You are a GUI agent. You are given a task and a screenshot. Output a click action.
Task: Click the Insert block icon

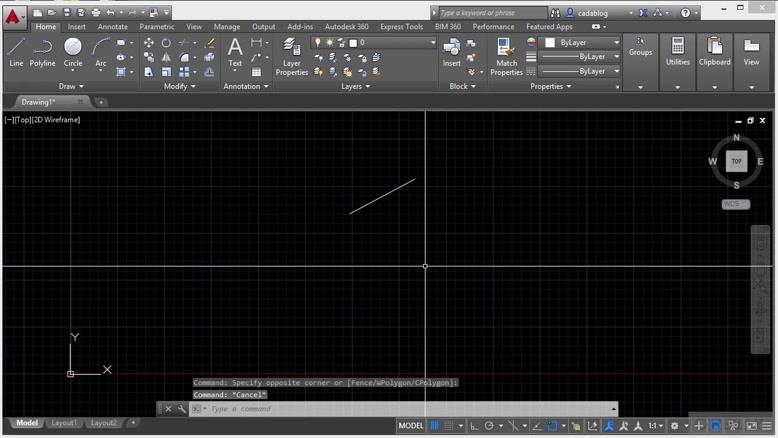(x=452, y=53)
